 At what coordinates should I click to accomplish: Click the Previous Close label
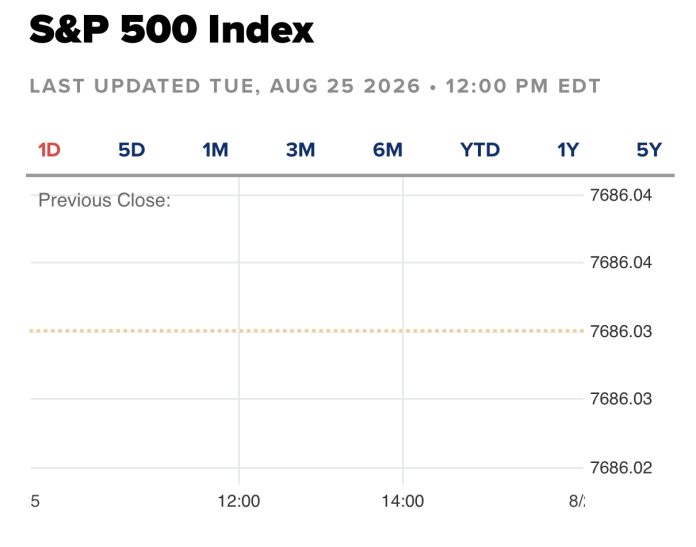coord(104,200)
